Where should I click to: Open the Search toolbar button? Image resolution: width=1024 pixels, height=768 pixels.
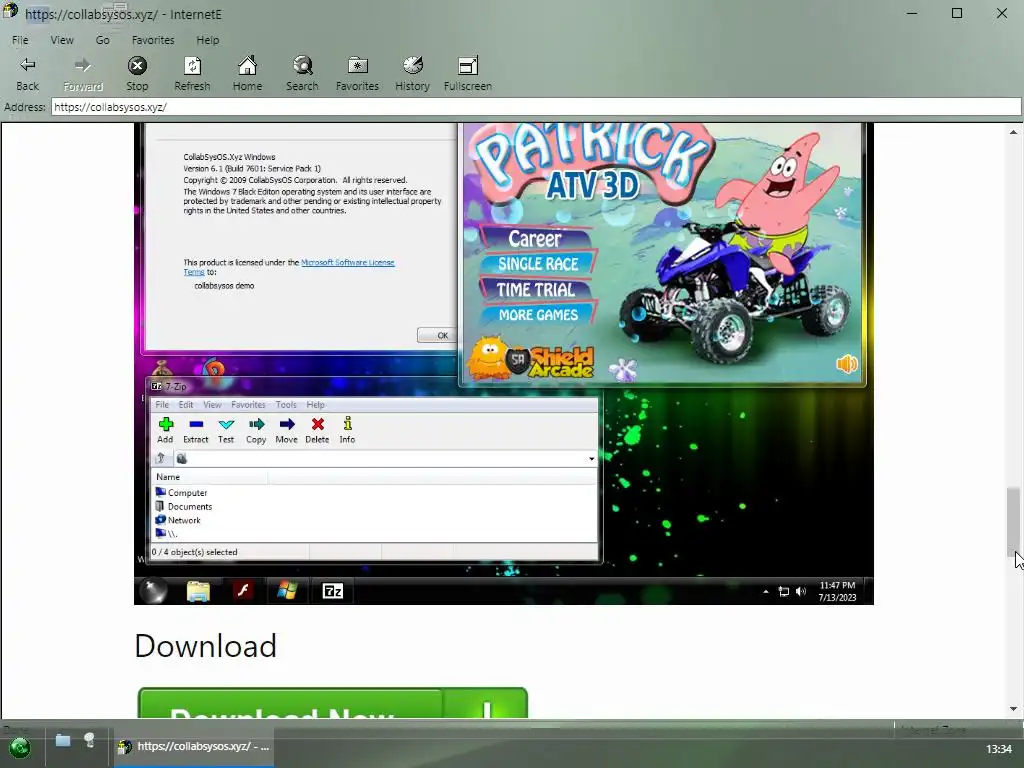tap(302, 74)
